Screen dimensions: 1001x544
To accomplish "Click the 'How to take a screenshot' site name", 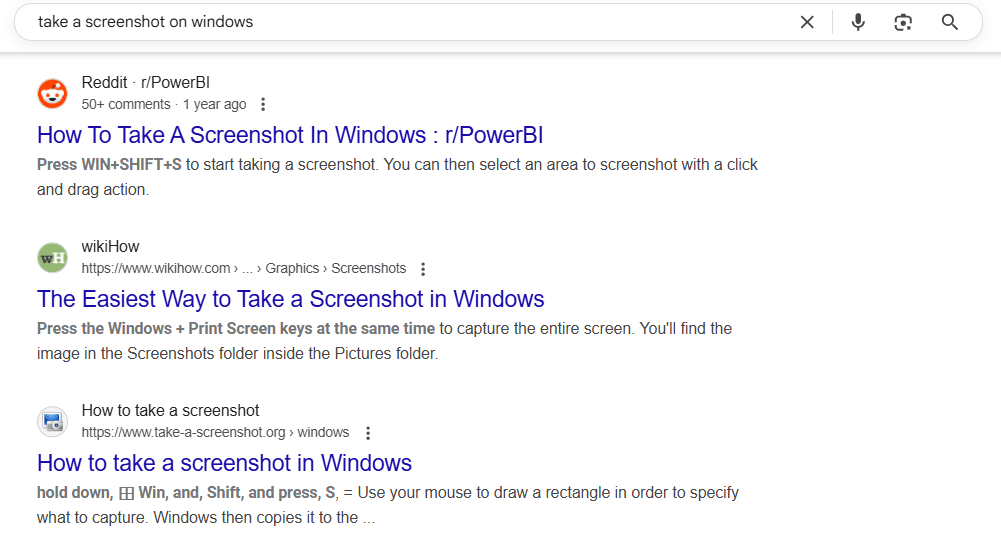I will pos(170,411).
